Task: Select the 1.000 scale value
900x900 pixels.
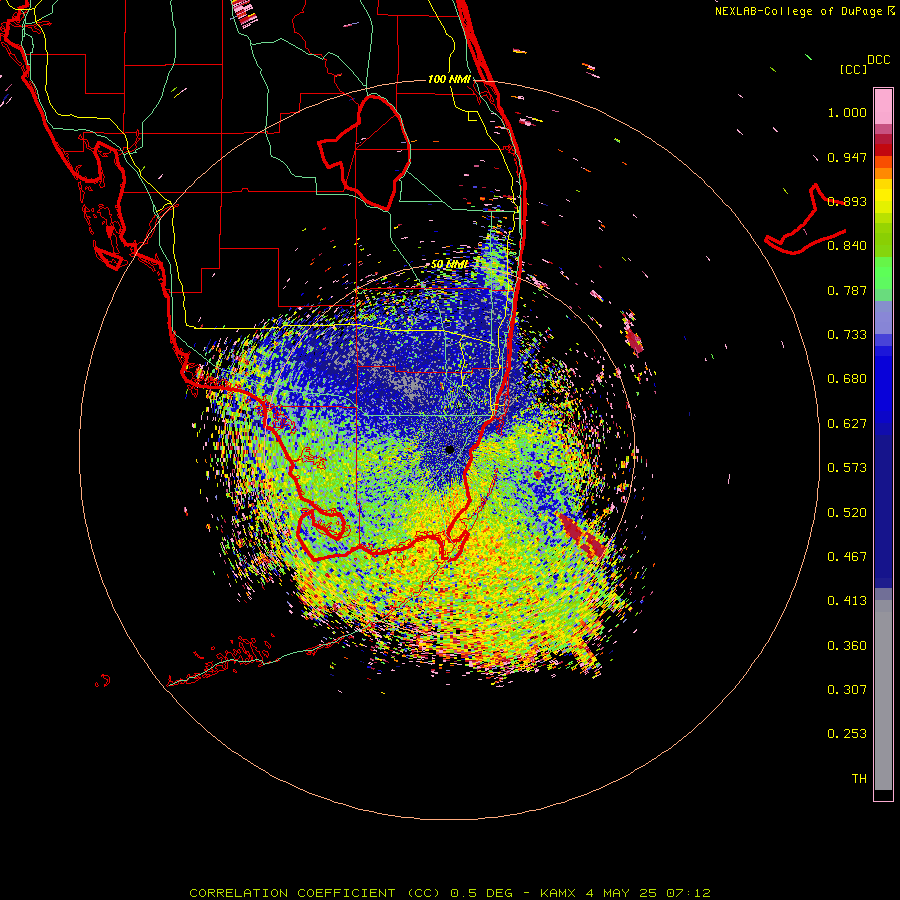Action: [x=847, y=112]
